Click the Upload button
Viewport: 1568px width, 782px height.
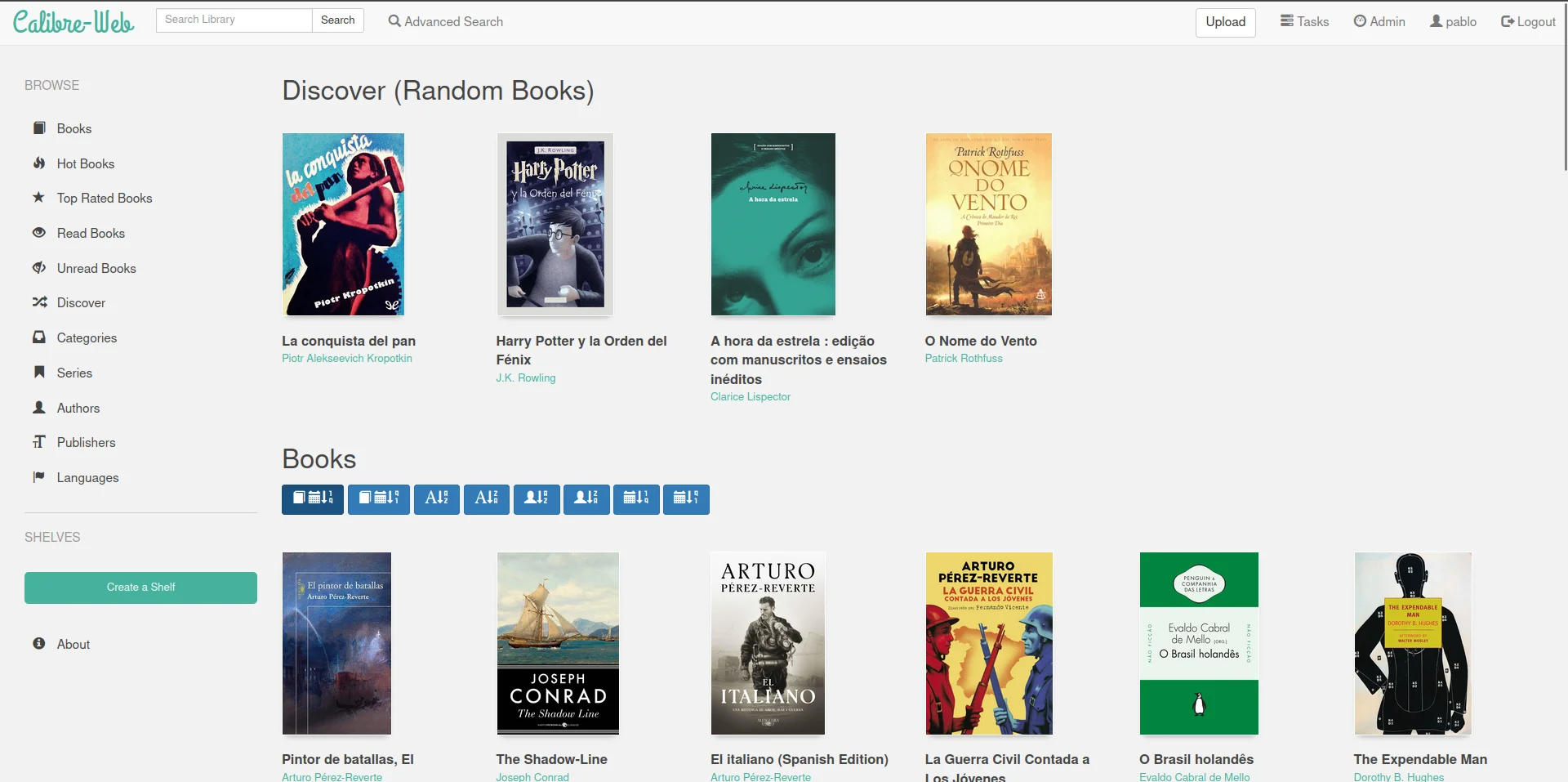tap(1225, 22)
